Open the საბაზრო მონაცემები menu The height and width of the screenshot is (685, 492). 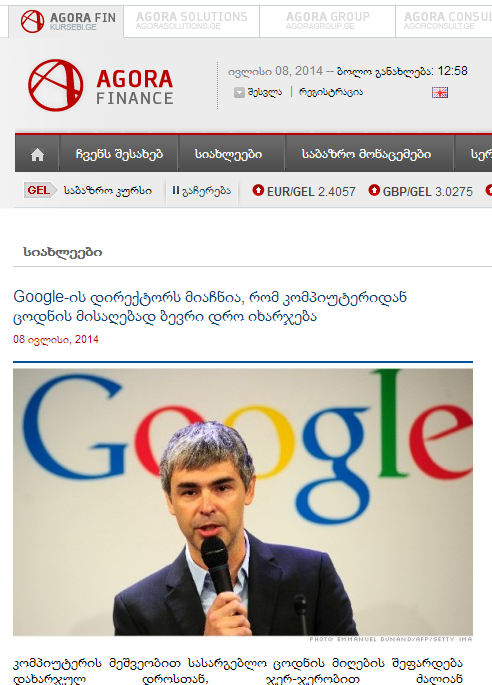(366, 154)
